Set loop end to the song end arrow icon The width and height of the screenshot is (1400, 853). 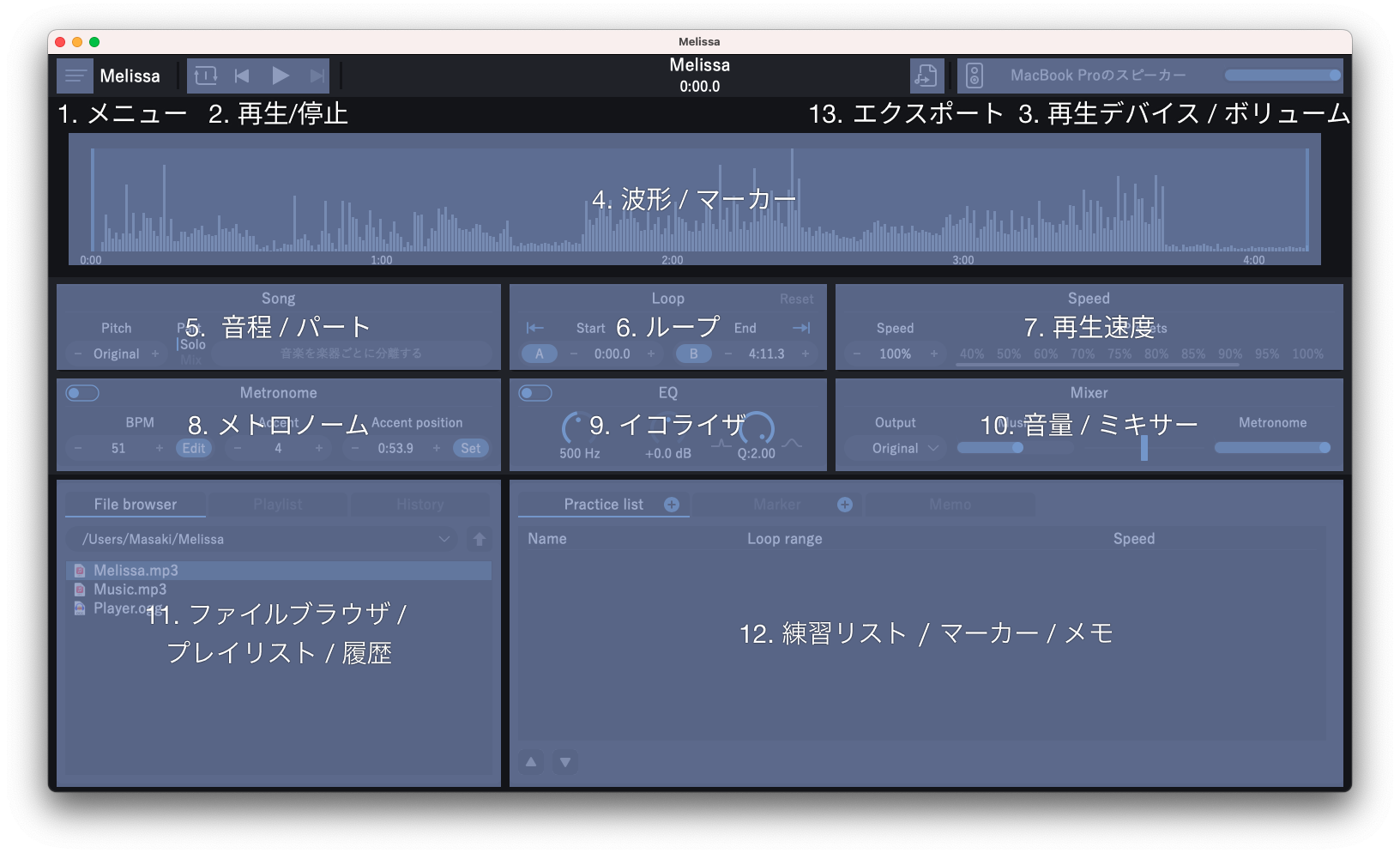801,328
